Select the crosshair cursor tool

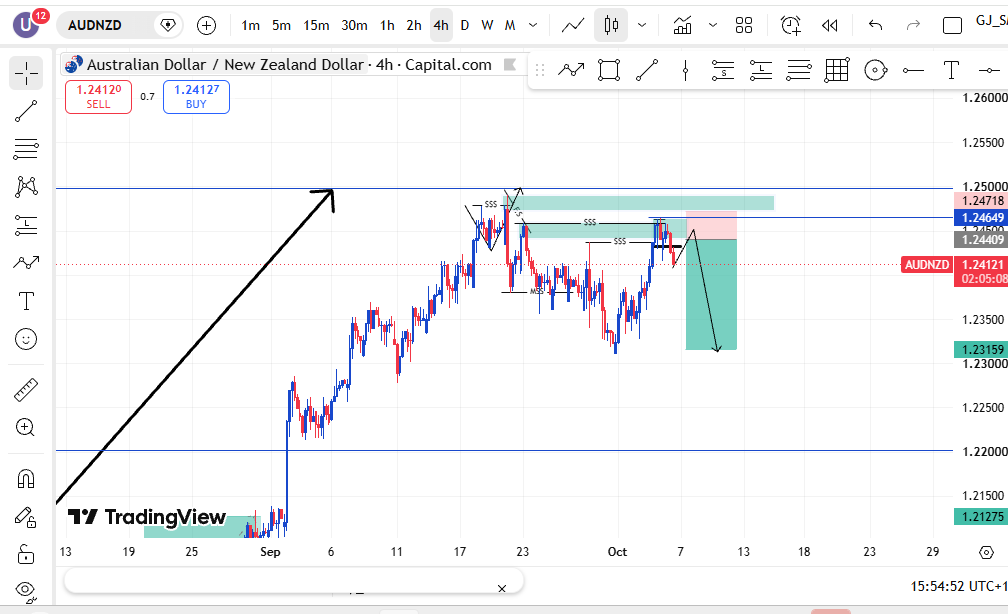(26, 73)
